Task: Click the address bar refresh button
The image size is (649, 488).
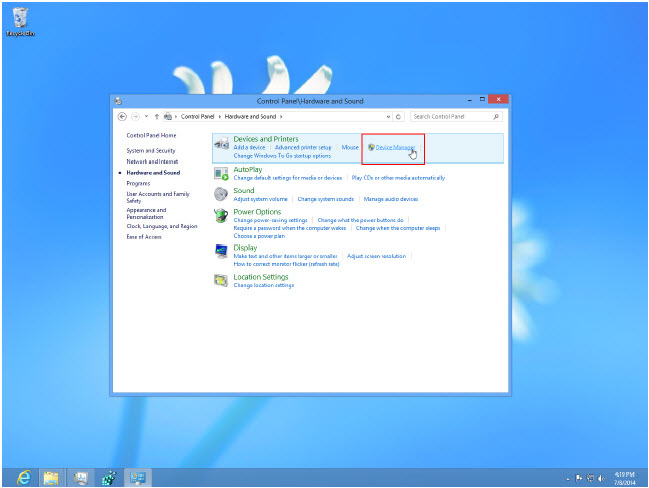Action: pos(399,116)
